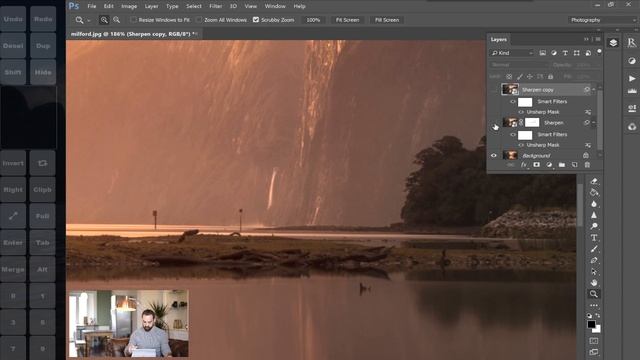Open the Zoom tool preset picker arrow

(x=89, y=20)
